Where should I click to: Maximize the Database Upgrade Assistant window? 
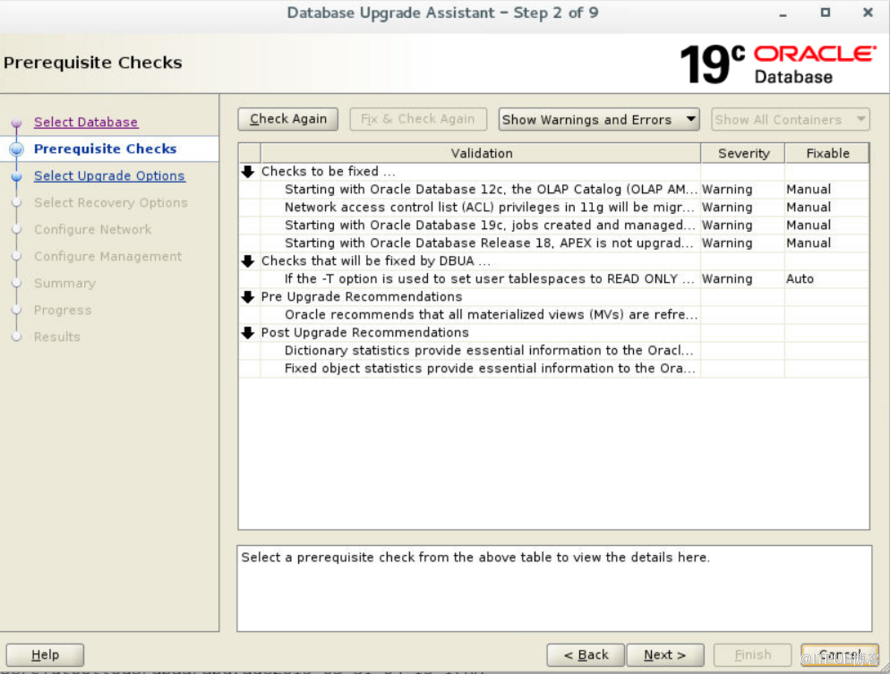click(x=825, y=13)
